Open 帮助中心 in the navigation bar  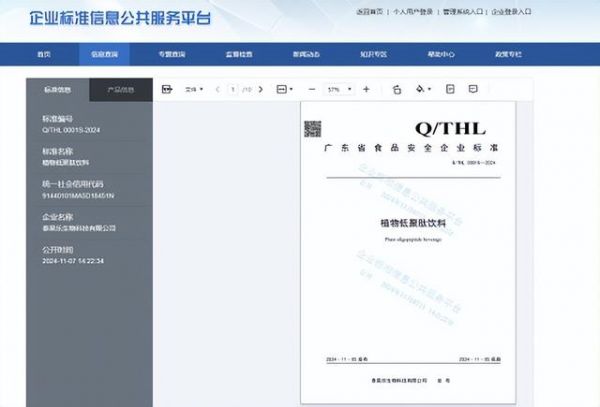click(x=441, y=54)
